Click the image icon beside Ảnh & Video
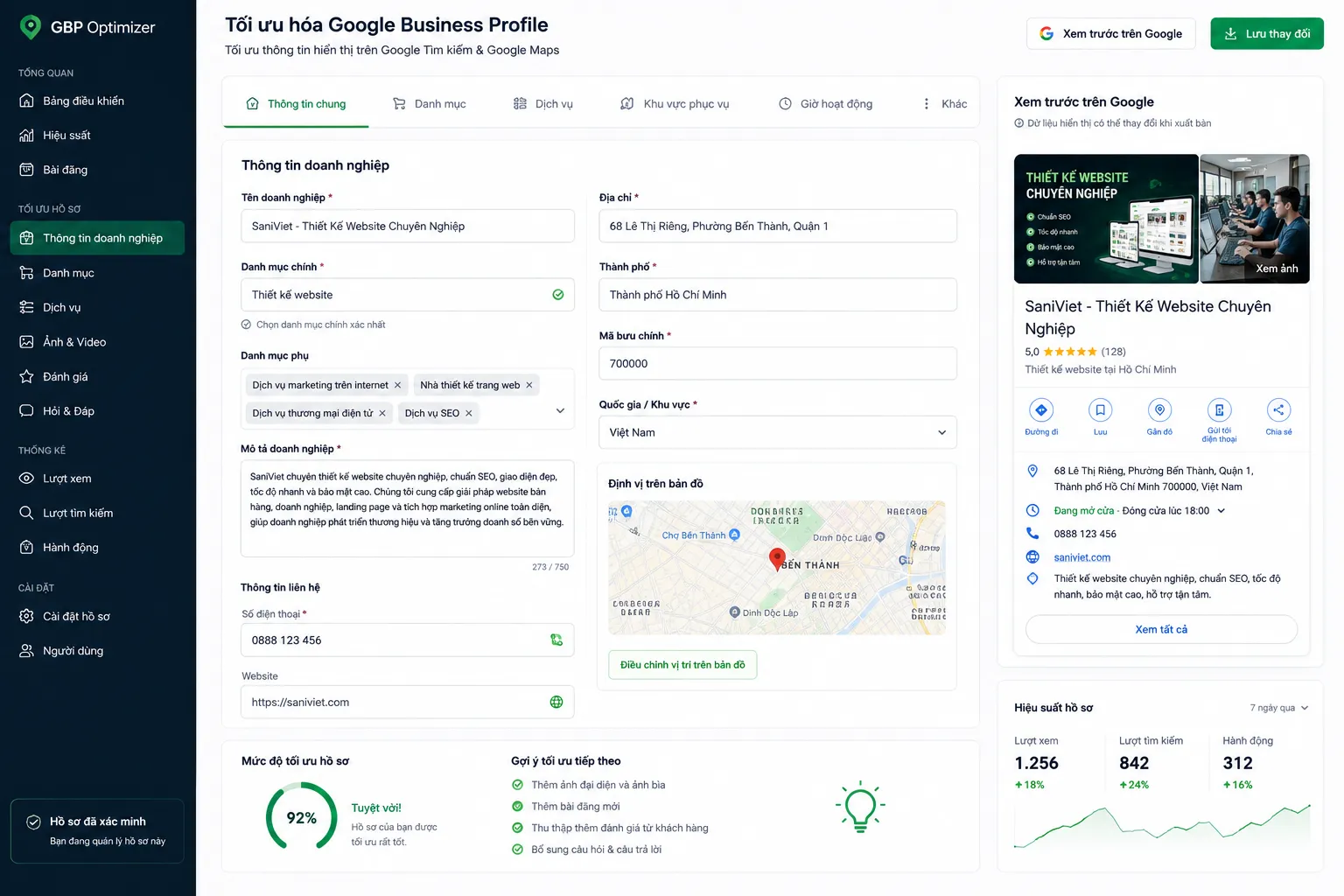The width and height of the screenshot is (1344, 896). 27,342
